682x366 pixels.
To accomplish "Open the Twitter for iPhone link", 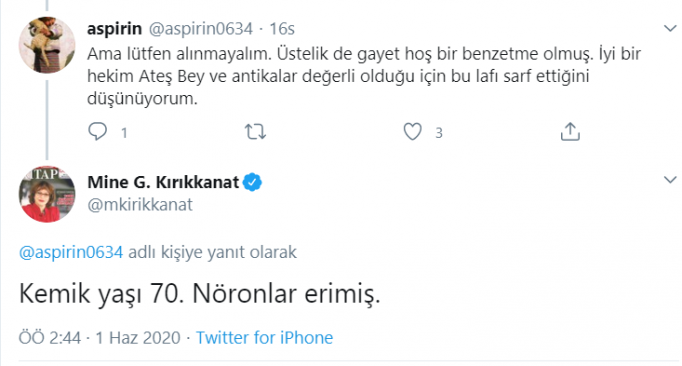I will (x=264, y=338).
